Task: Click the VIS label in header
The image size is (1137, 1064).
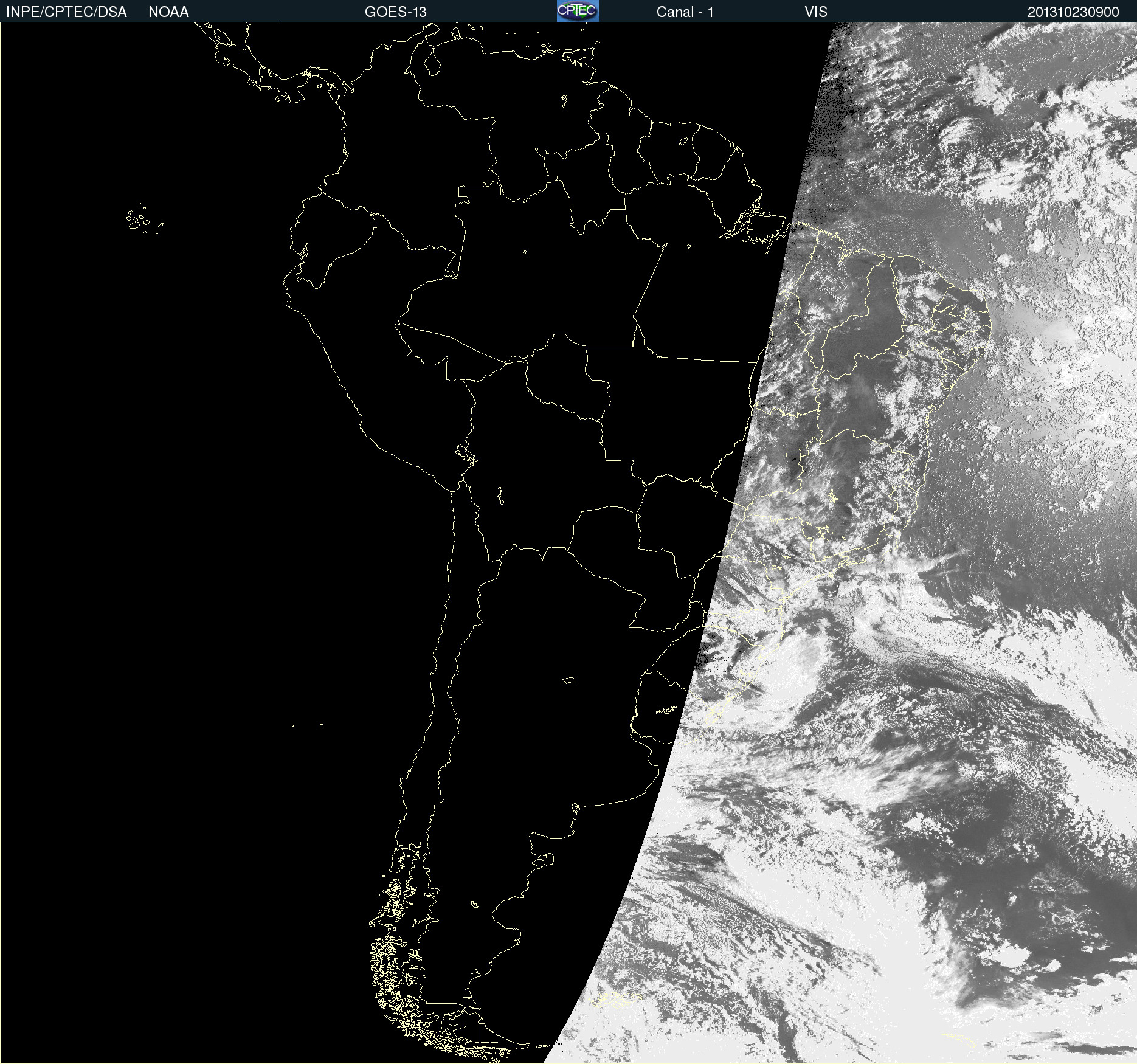Action: 816,12
